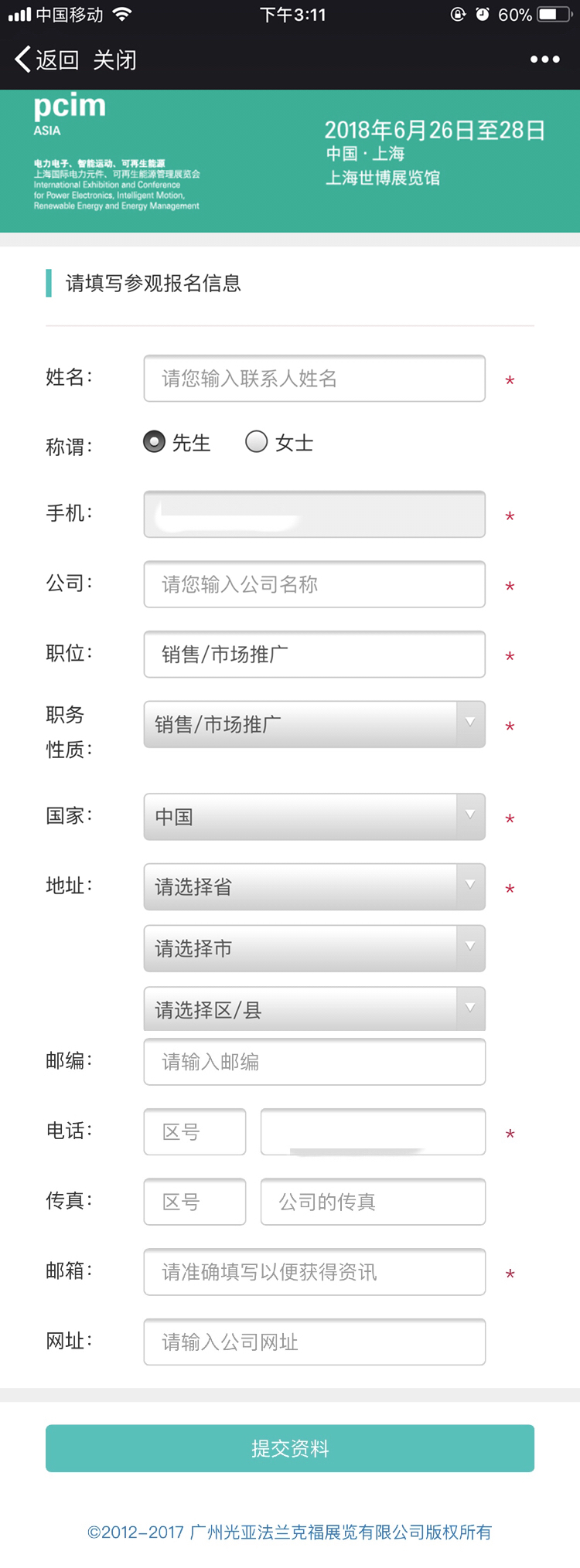Screen dimensions: 580x1568
Task: Select the 先生 radio button
Action: tap(155, 442)
